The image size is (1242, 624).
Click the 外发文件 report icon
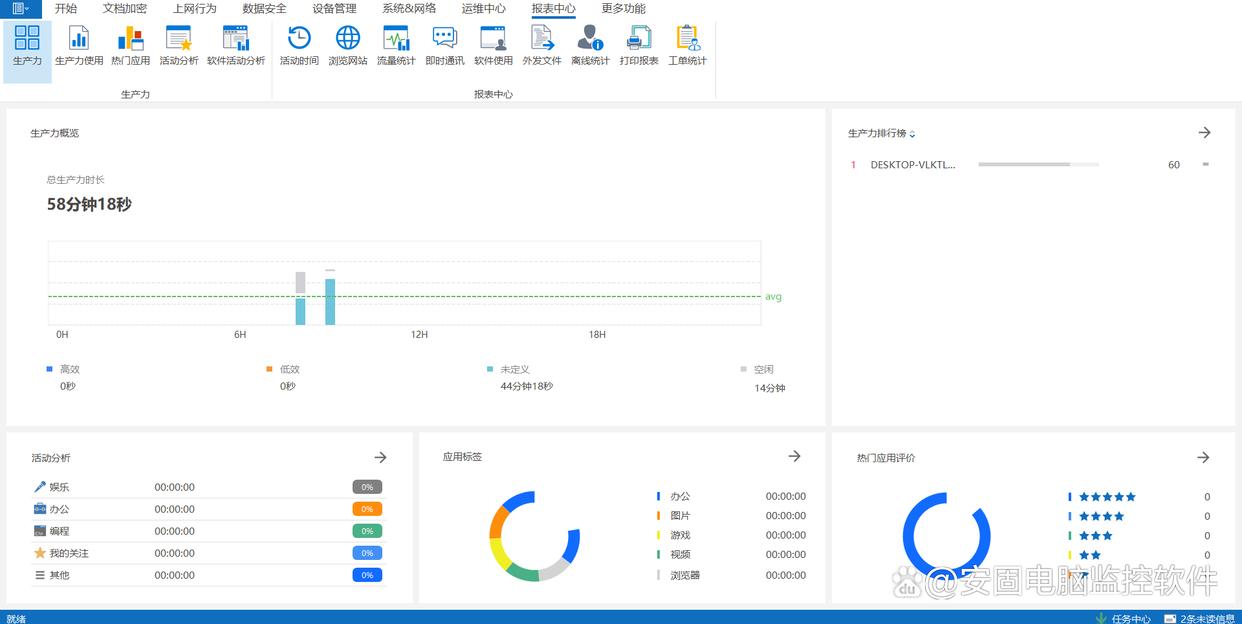(x=542, y=46)
